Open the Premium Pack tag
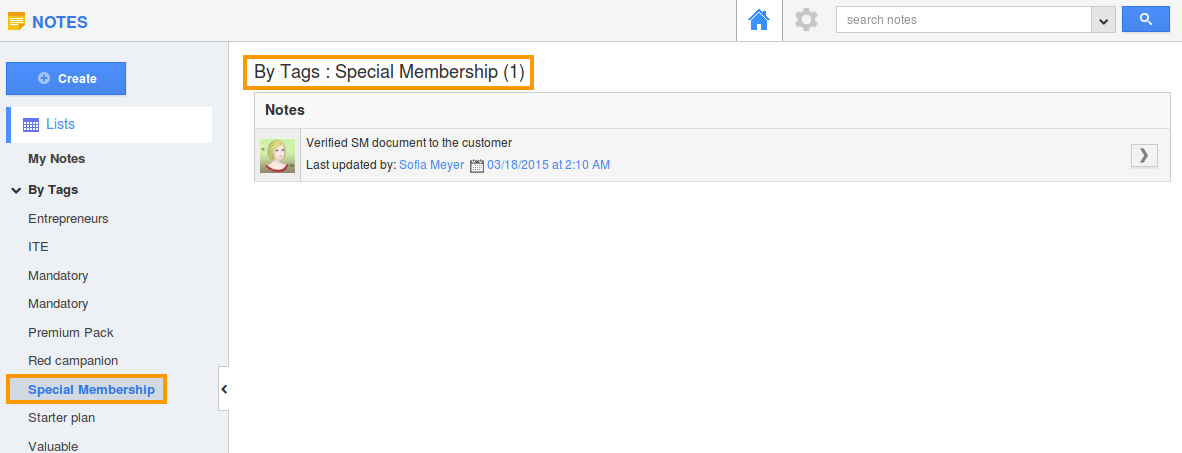1182x453 pixels. (71, 332)
